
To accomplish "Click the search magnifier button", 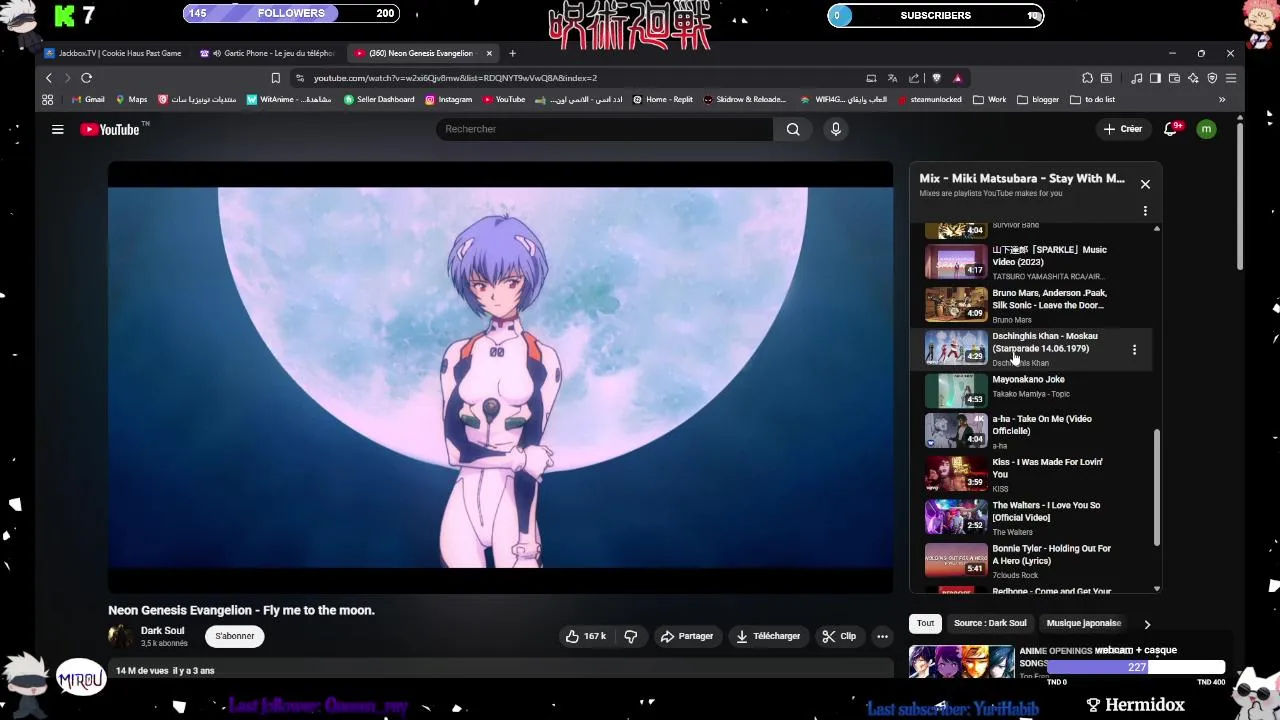I will (x=793, y=129).
